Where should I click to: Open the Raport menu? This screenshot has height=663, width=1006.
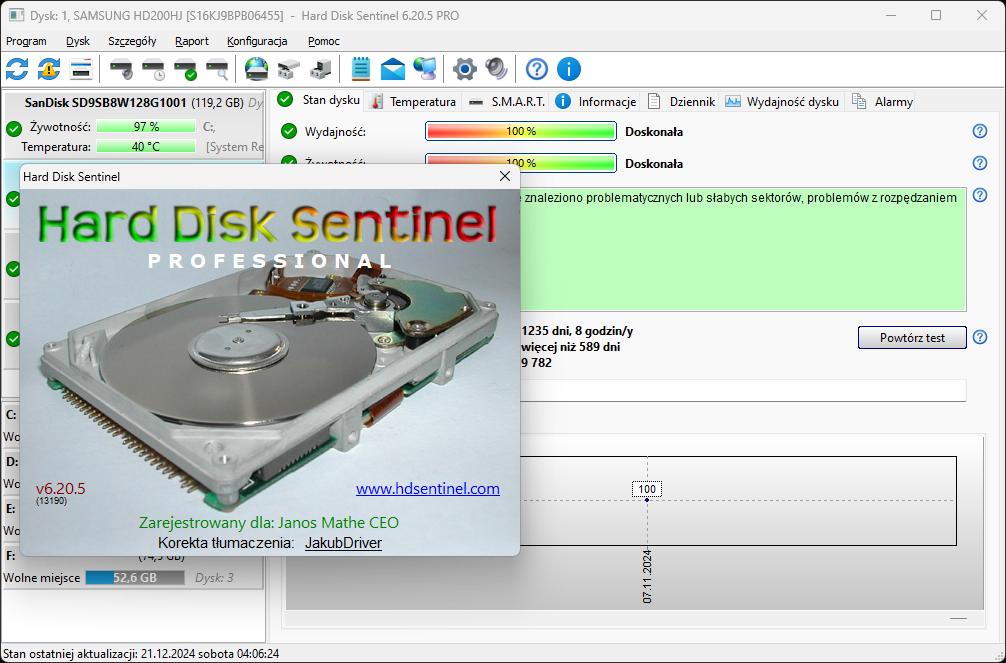coord(192,41)
